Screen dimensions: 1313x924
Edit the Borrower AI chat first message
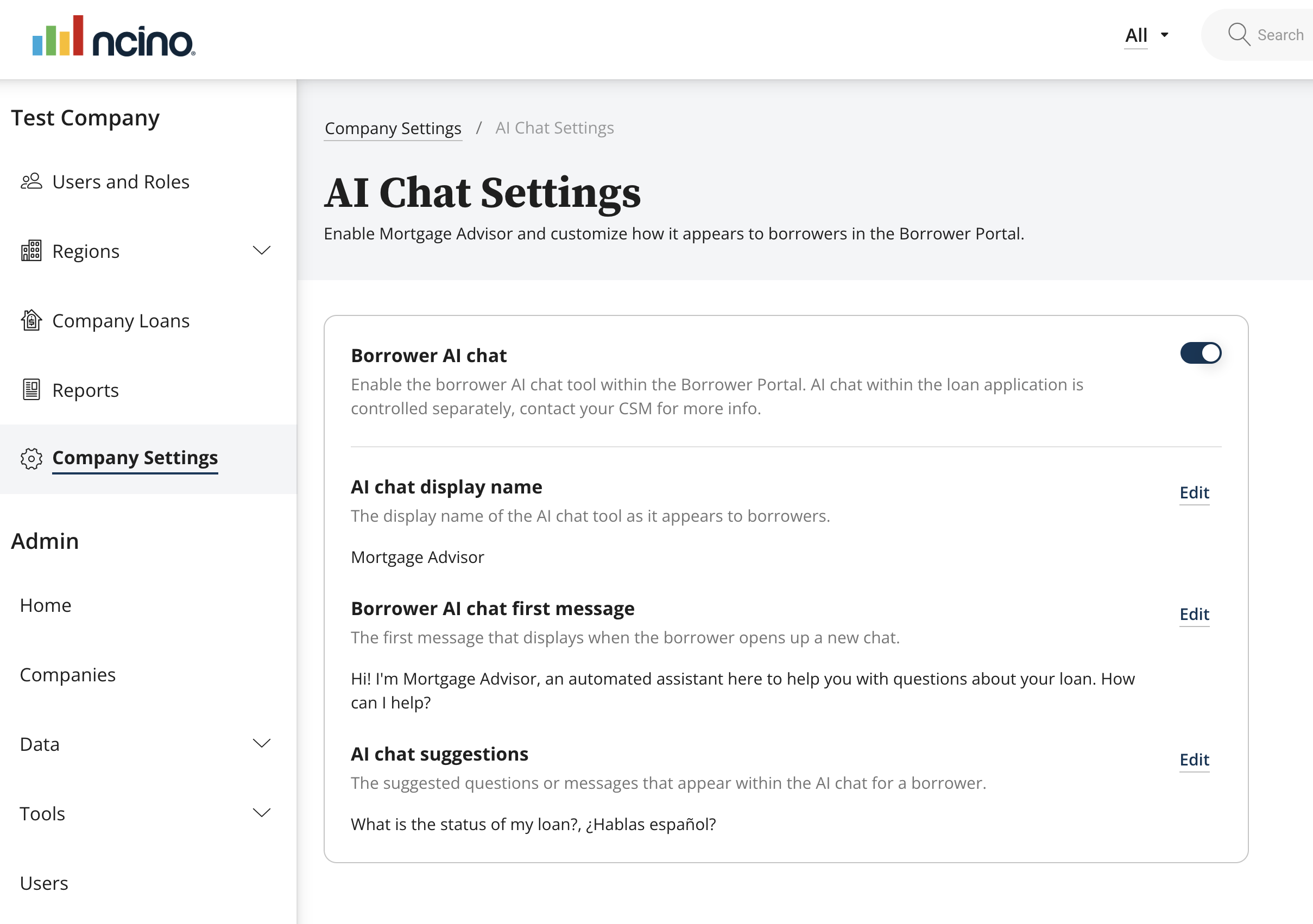pyautogui.click(x=1194, y=615)
